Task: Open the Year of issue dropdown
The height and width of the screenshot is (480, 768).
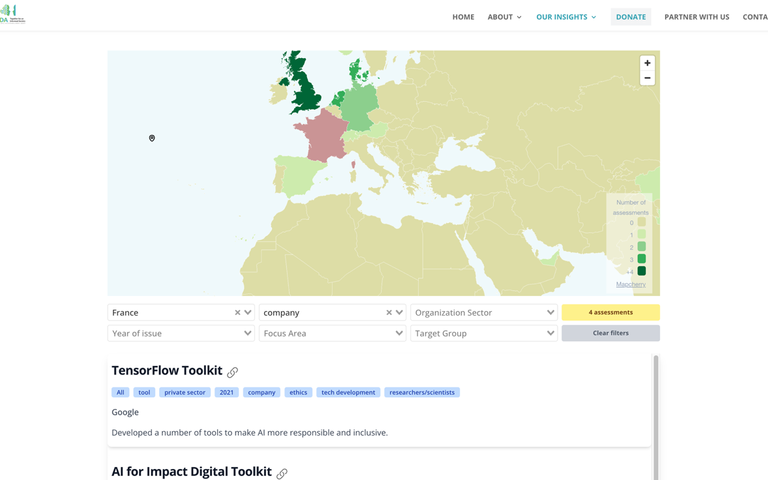Action: (181, 333)
